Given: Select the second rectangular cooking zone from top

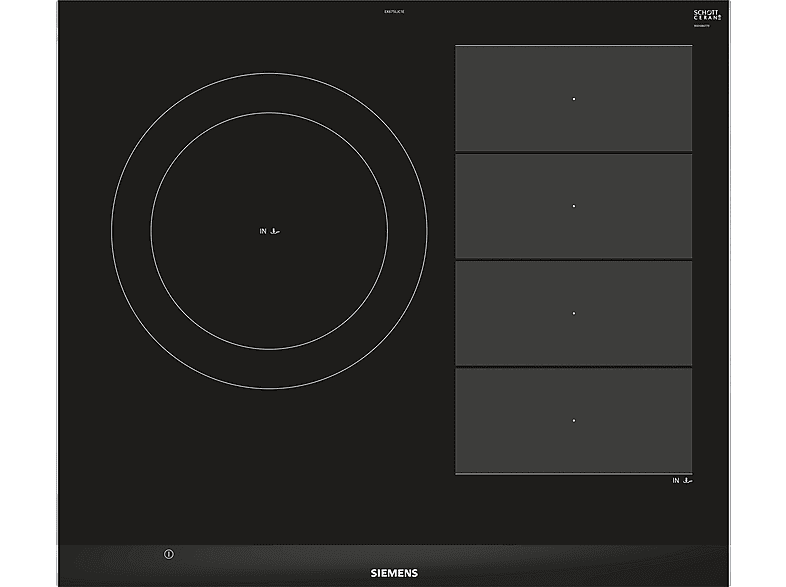Looking at the screenshot, I should click(573, 206).
